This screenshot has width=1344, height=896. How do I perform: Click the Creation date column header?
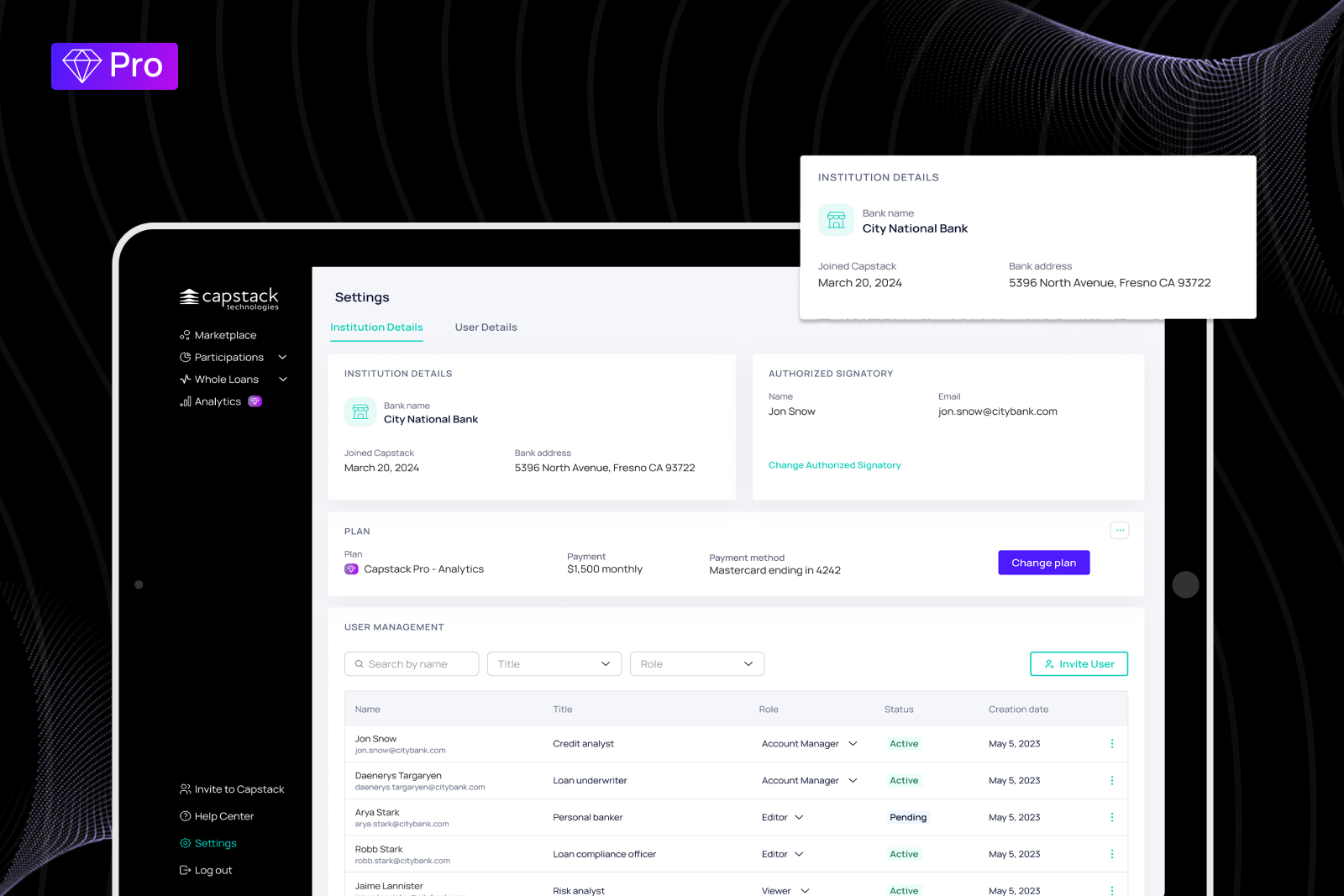(x=1018, y=710)
